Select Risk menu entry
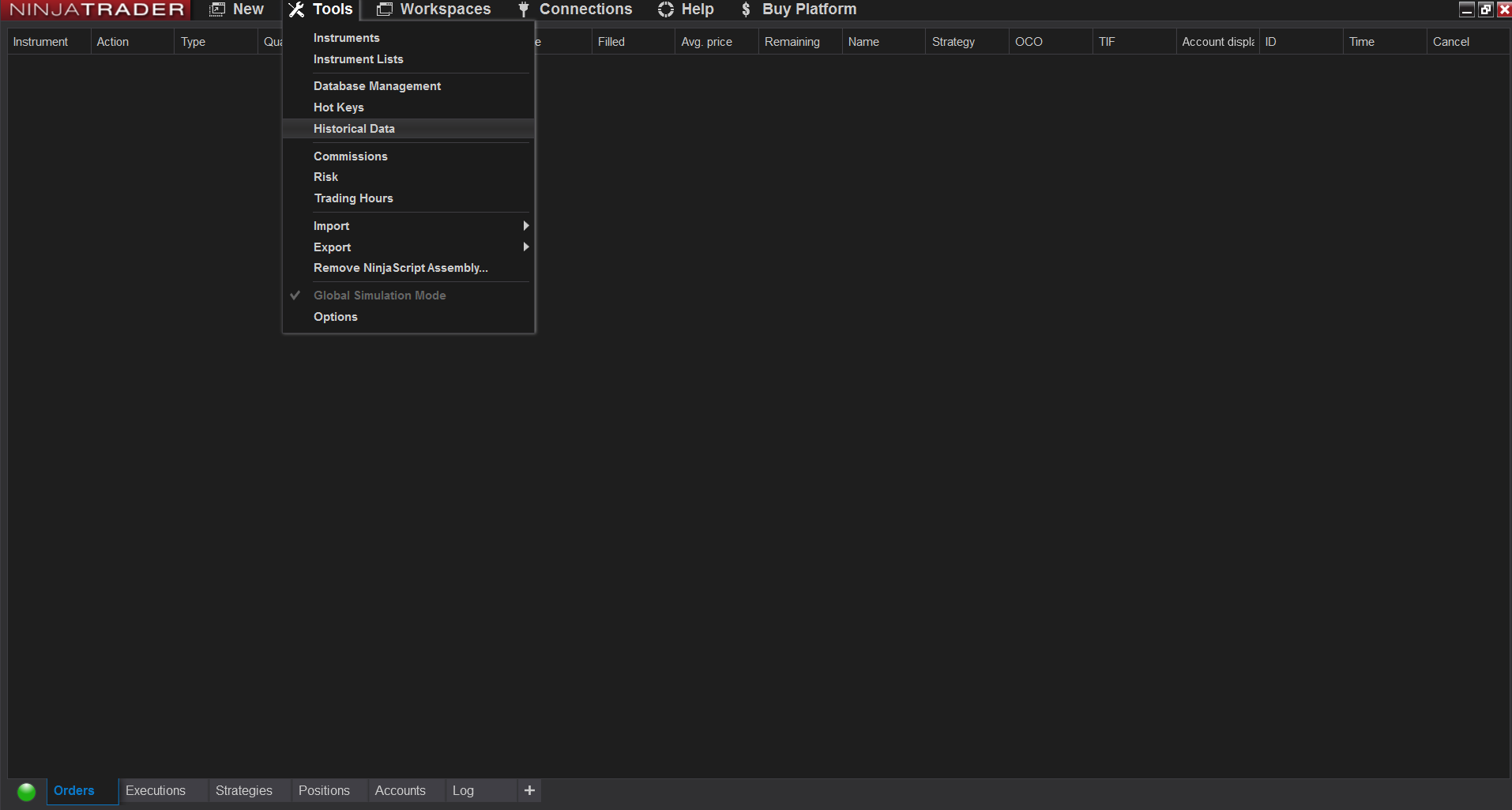Viewport: 1512px width, 810px height. (x=408, y=177)
